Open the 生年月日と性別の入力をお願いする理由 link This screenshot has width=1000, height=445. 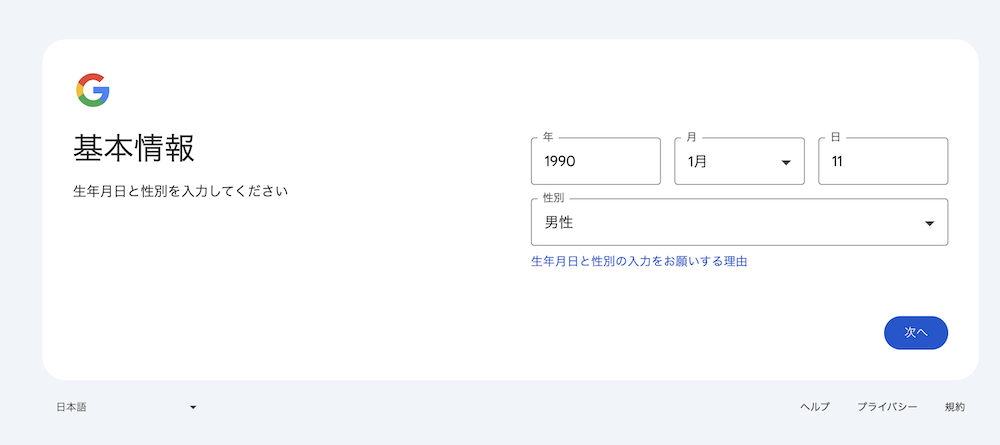639,261
